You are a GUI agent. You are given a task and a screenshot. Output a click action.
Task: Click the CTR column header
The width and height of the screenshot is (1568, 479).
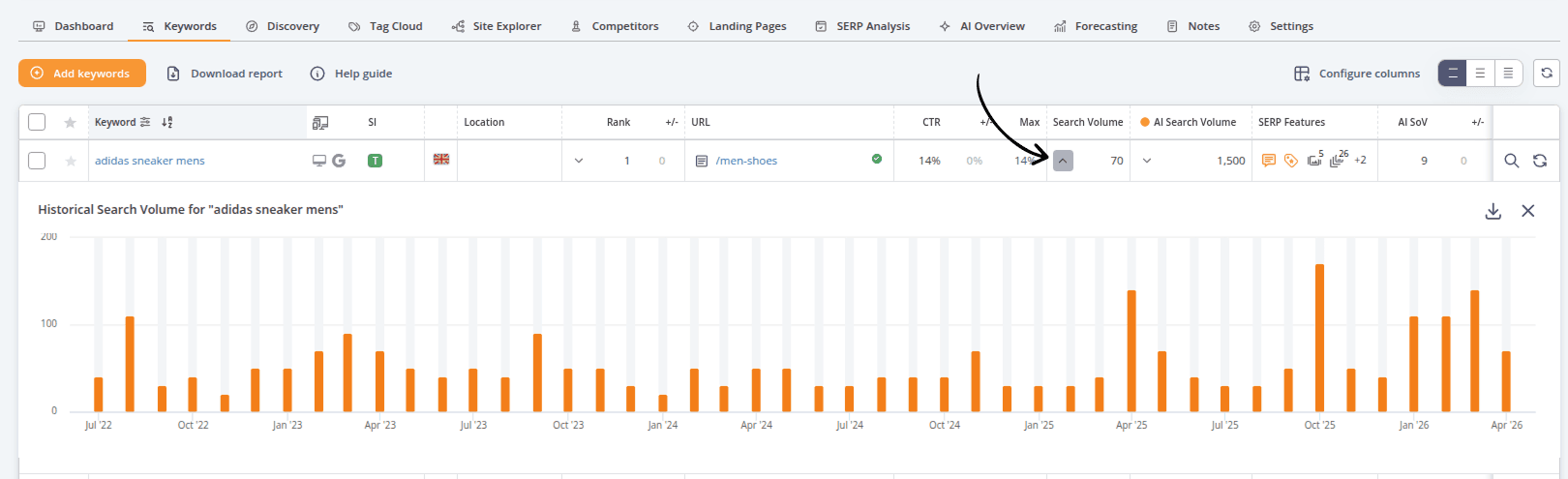pos(931,122)
